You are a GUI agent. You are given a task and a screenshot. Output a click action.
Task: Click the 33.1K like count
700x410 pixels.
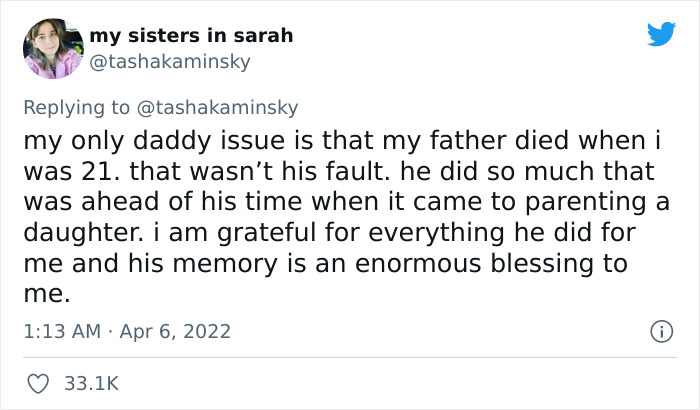[x=91, y=383]
